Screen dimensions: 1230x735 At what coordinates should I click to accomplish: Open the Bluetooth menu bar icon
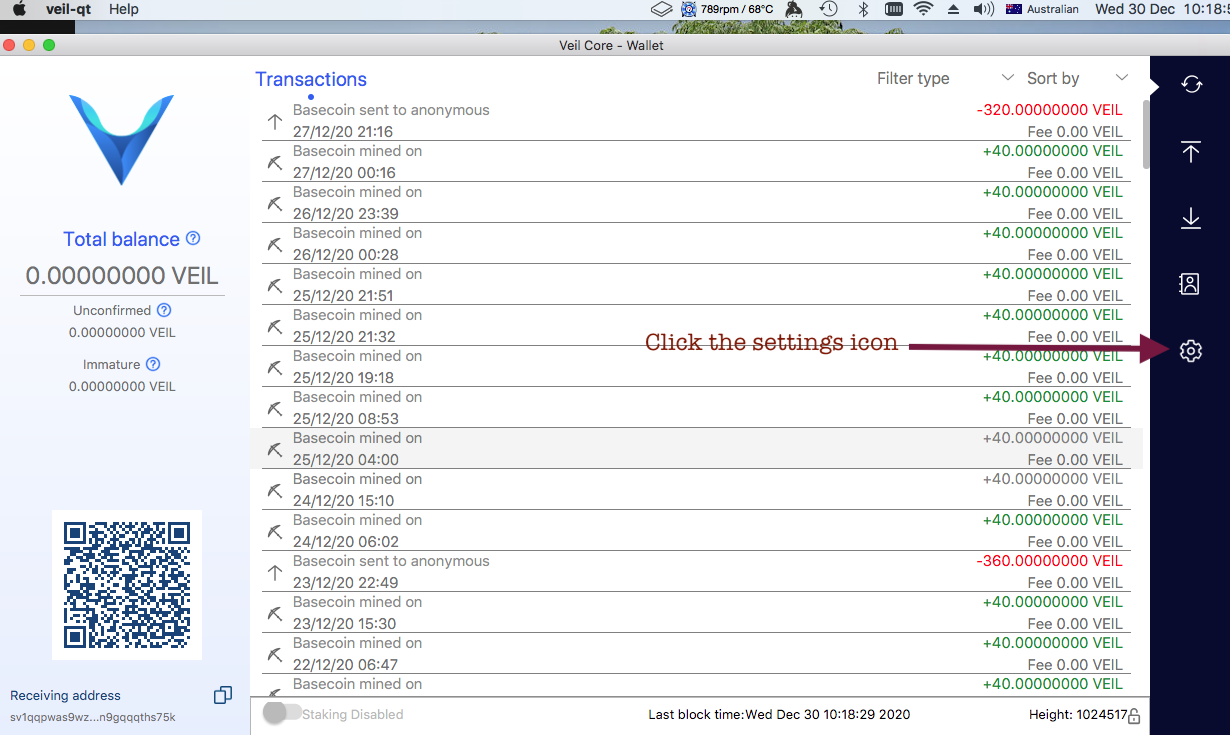click(x=863, y=9)
